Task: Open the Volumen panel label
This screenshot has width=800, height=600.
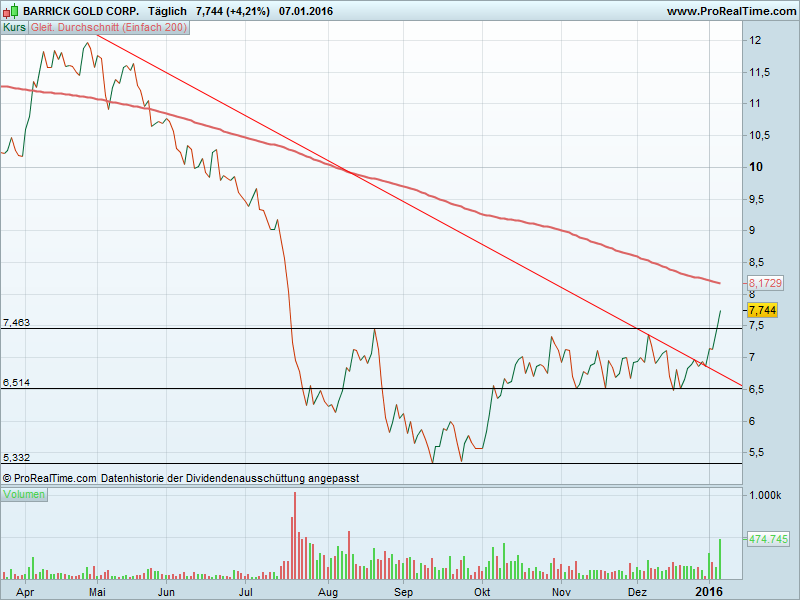Action: (26, 495)
